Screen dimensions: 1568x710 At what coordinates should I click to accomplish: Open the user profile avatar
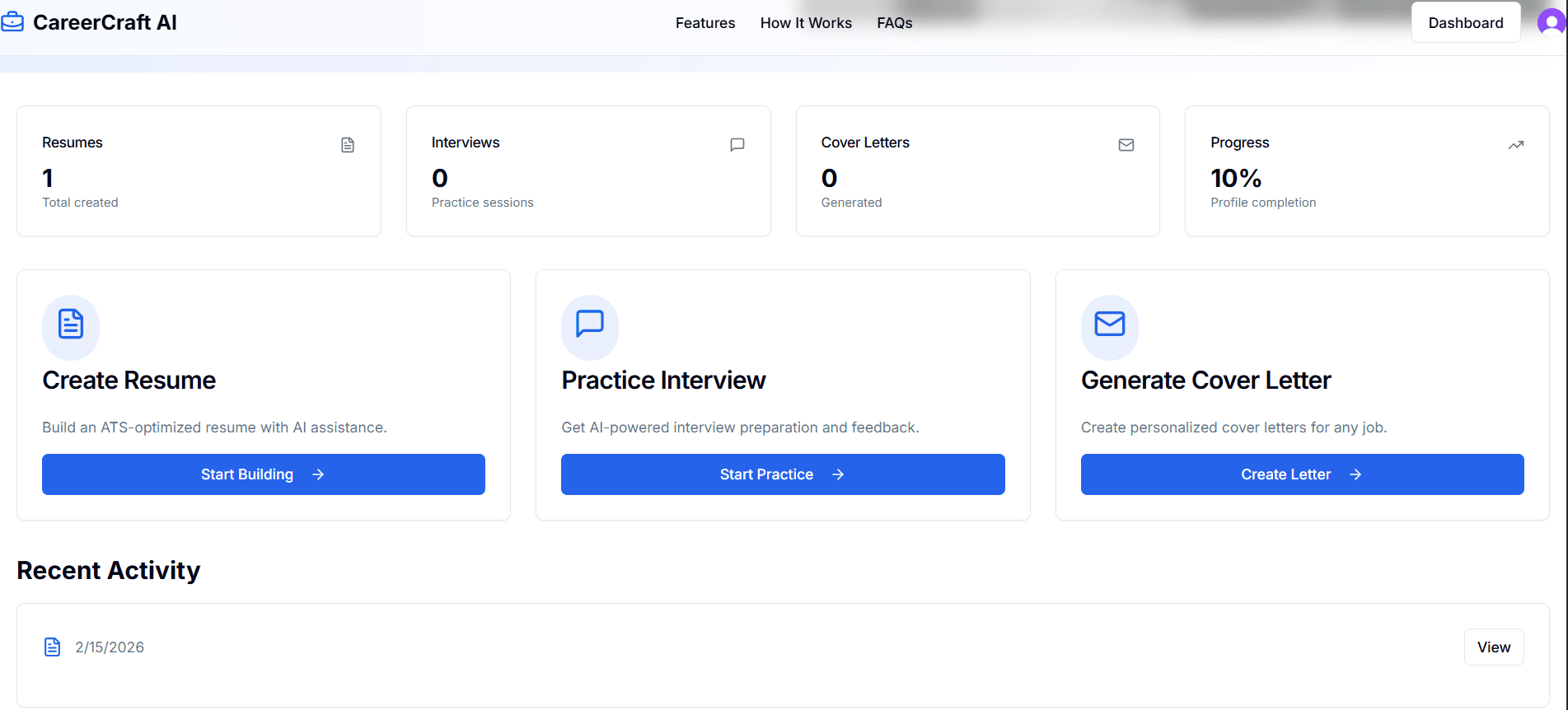coord(1552,22)
